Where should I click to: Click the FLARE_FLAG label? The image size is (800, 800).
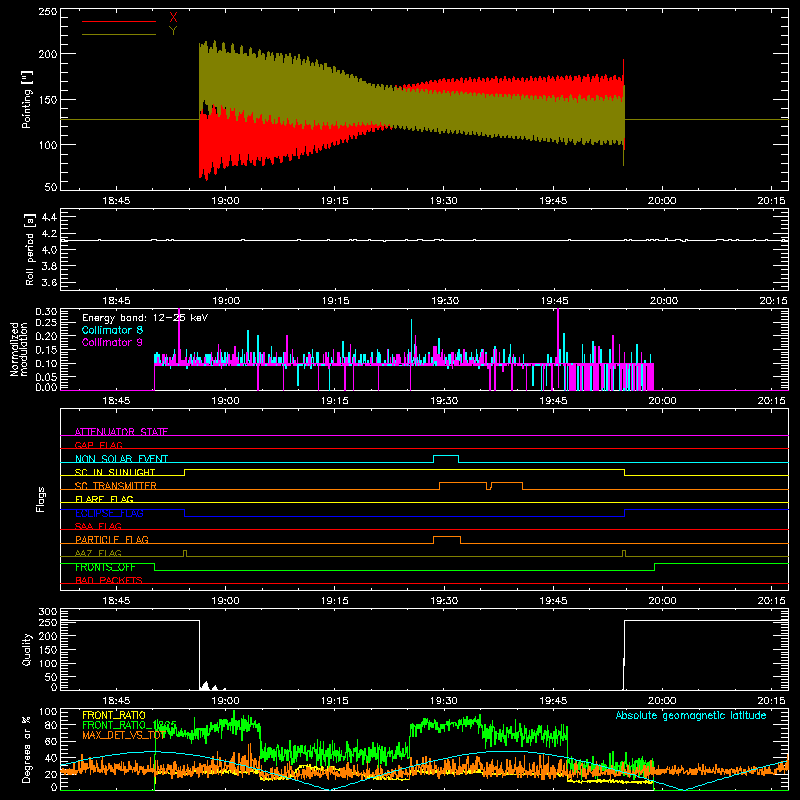point(104,499)
